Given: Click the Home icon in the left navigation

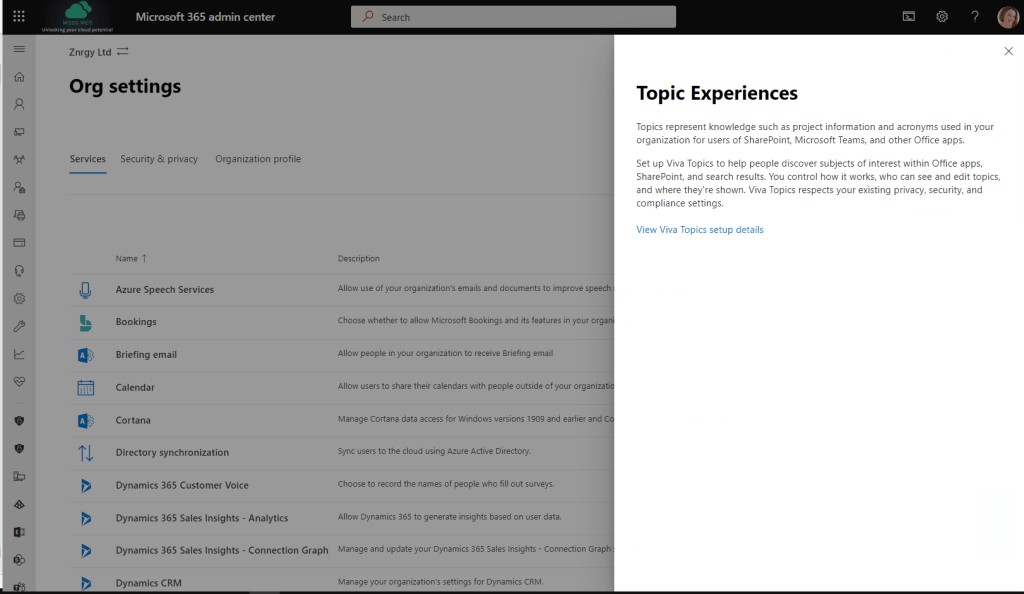Looking at the screenshot, I should pos(18,76).
